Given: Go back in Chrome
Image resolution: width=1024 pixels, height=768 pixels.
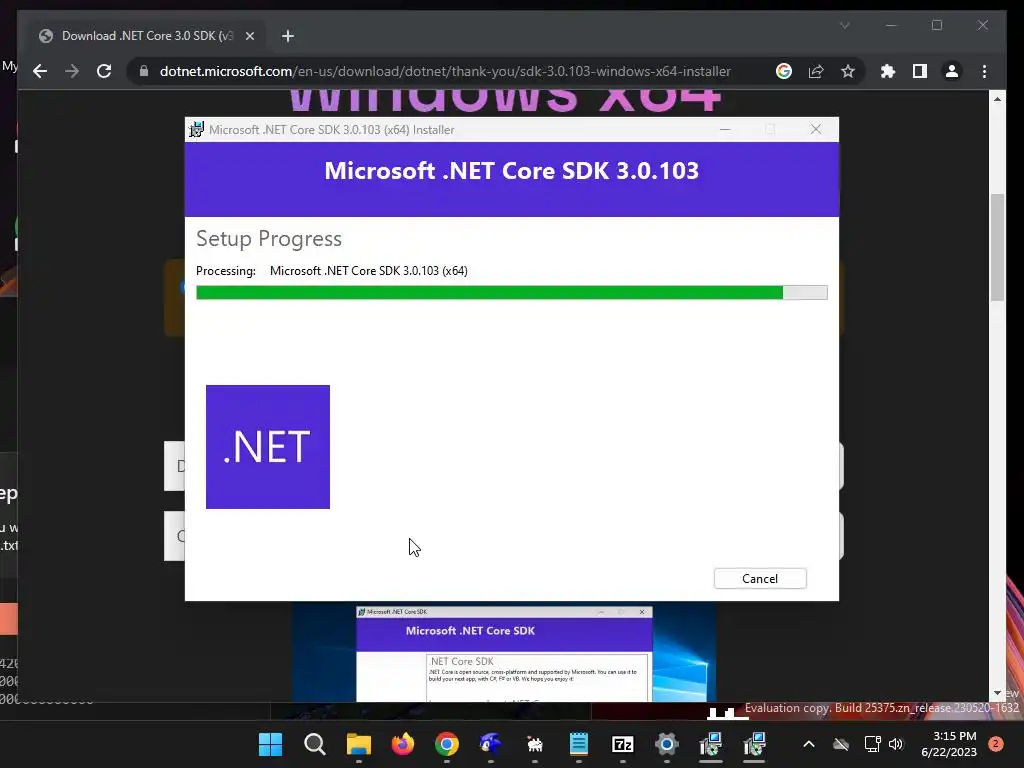Looking at the screenshot, I should pyautogui.click(x=40, y=71).
